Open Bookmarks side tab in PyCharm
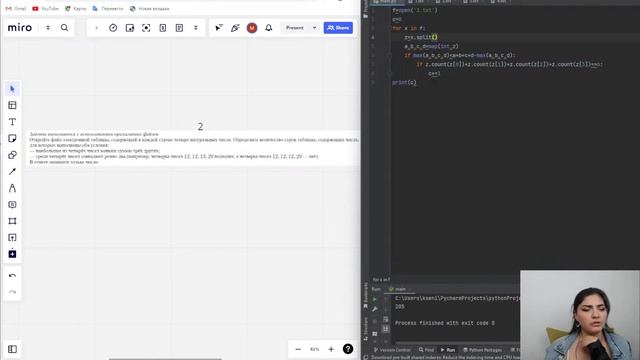The image size is (640, 360). click(x=365, y=295)
